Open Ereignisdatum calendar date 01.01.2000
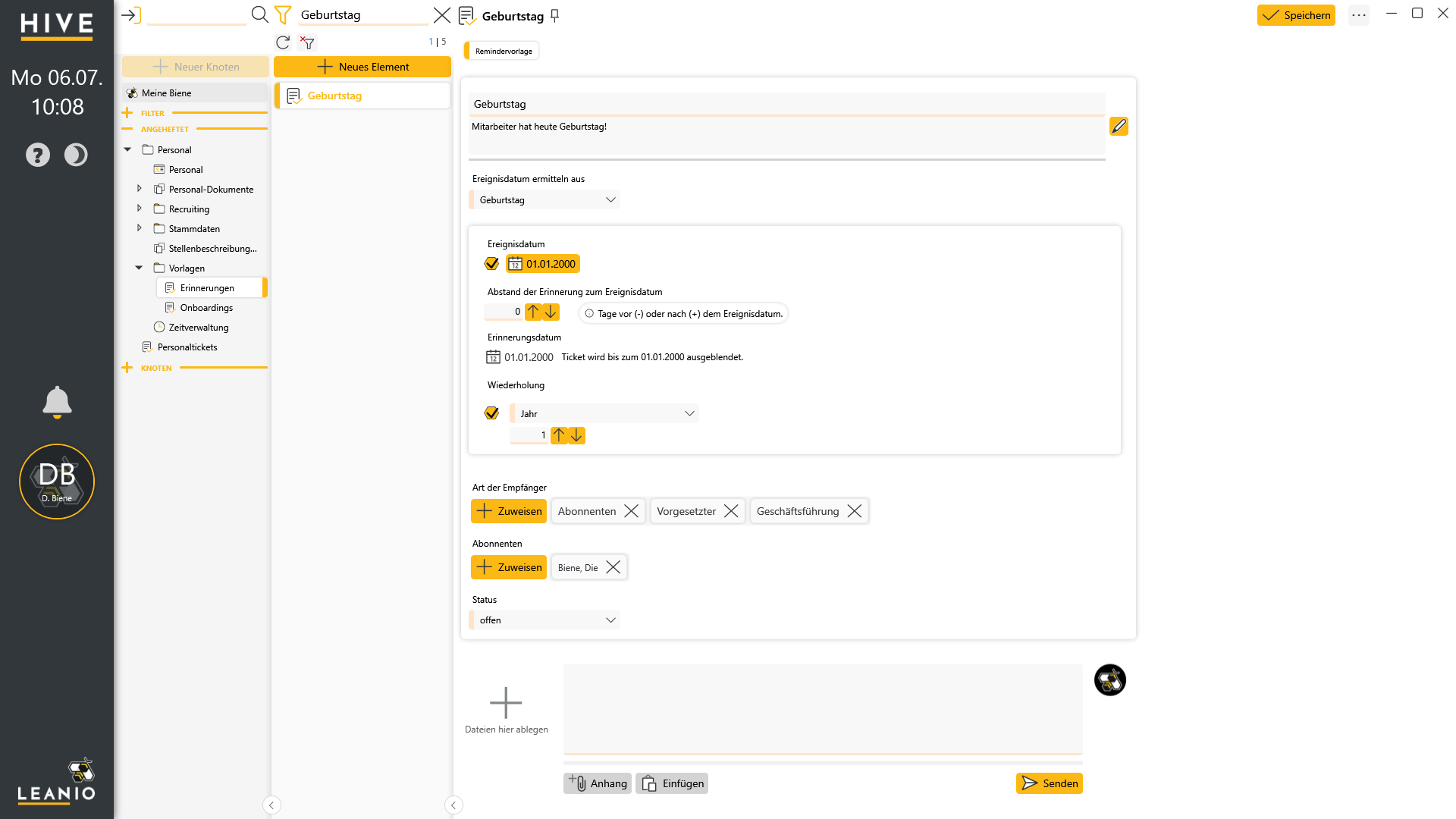This screenshot has height=819, width=1456. [x=543, y=264]
